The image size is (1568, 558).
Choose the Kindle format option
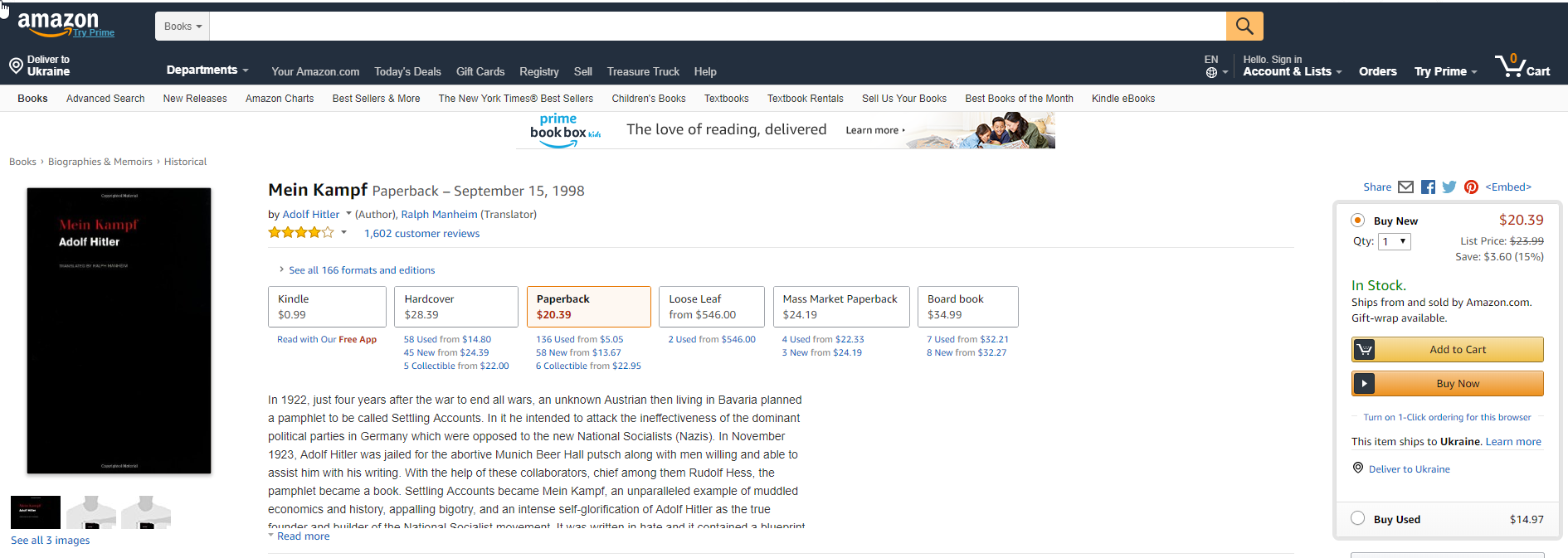[327, 307]
